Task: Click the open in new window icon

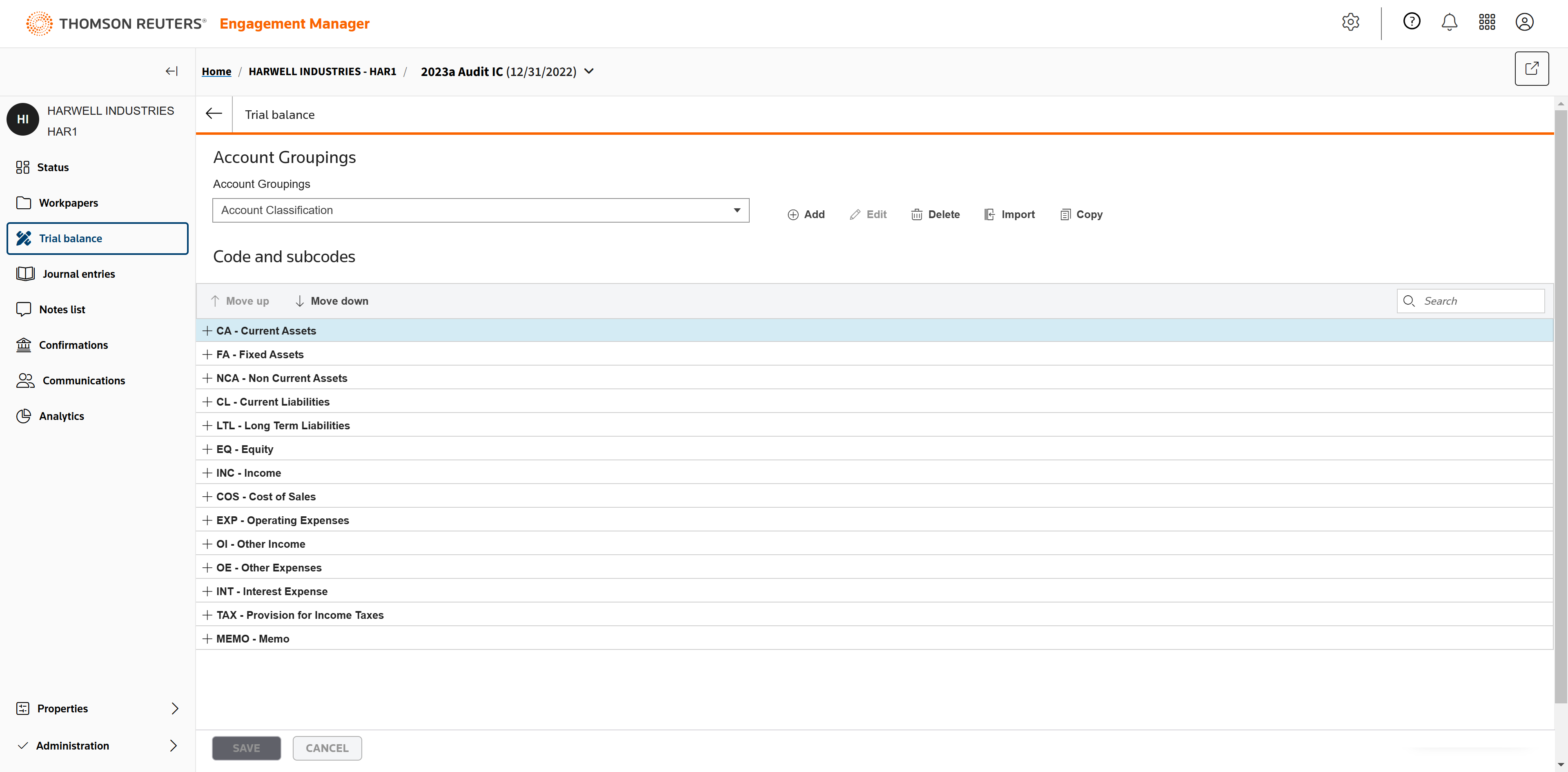Action: [1532, 69]
